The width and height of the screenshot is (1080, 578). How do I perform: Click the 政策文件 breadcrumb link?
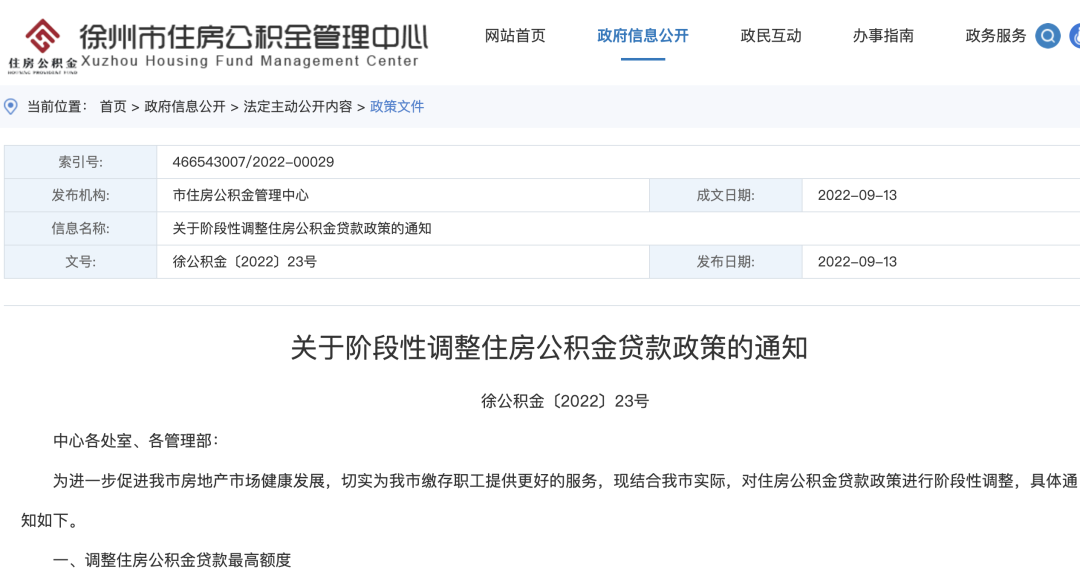coord(397,107)
